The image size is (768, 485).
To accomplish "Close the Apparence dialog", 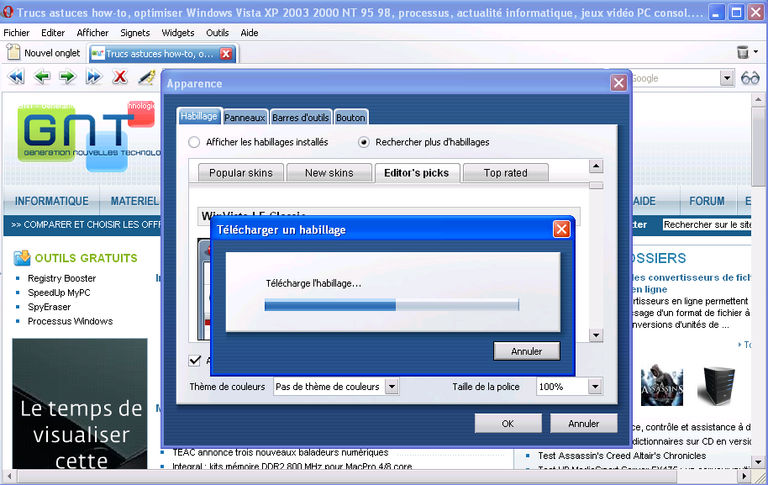I will [619, 83].
